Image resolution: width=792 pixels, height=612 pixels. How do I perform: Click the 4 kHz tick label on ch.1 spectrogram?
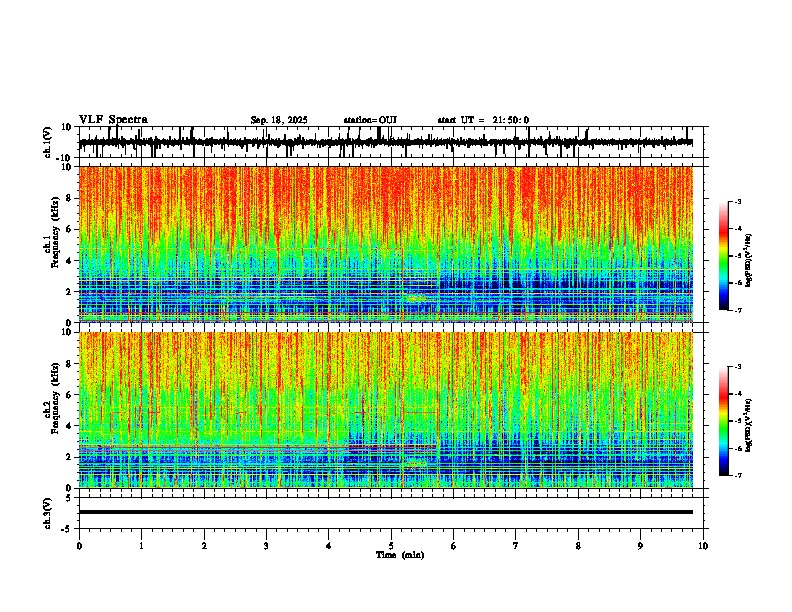[70, 261]
